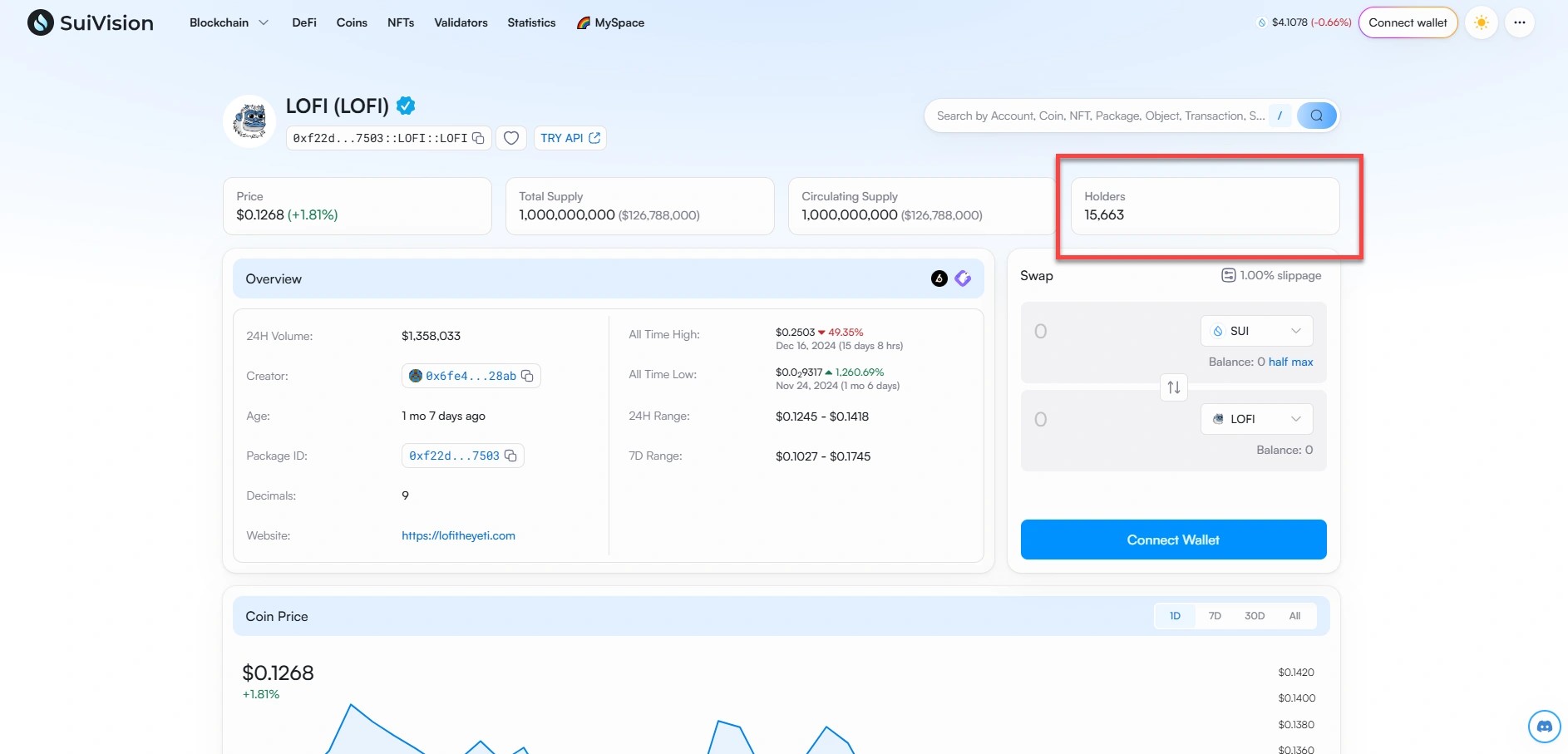This screenshot has height=754, width=1568.
Task: Open the SUI token selector dropdown
Action: coord(1255,330)
